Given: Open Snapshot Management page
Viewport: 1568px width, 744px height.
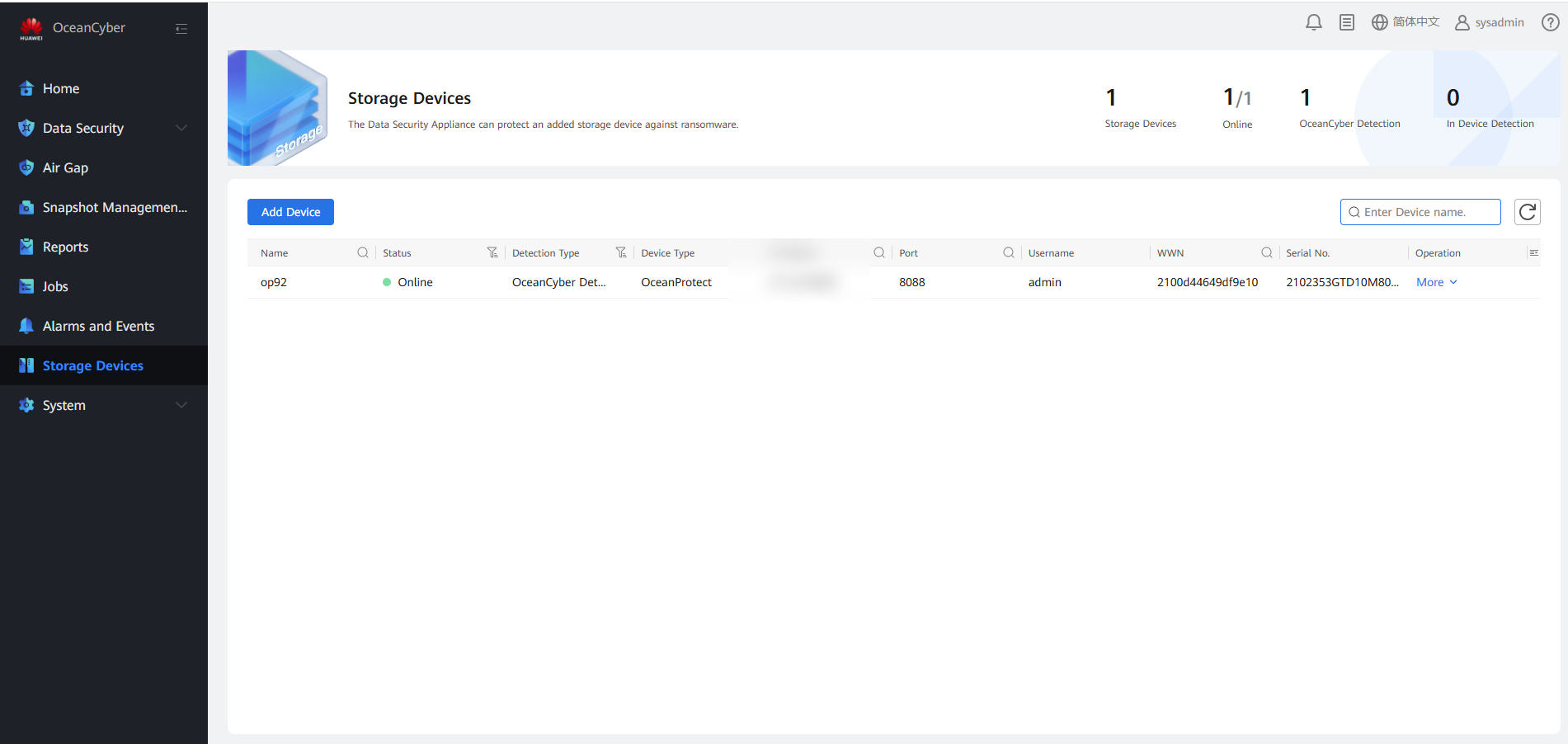Looking at the screenshot, I should [x=115, y=207].
